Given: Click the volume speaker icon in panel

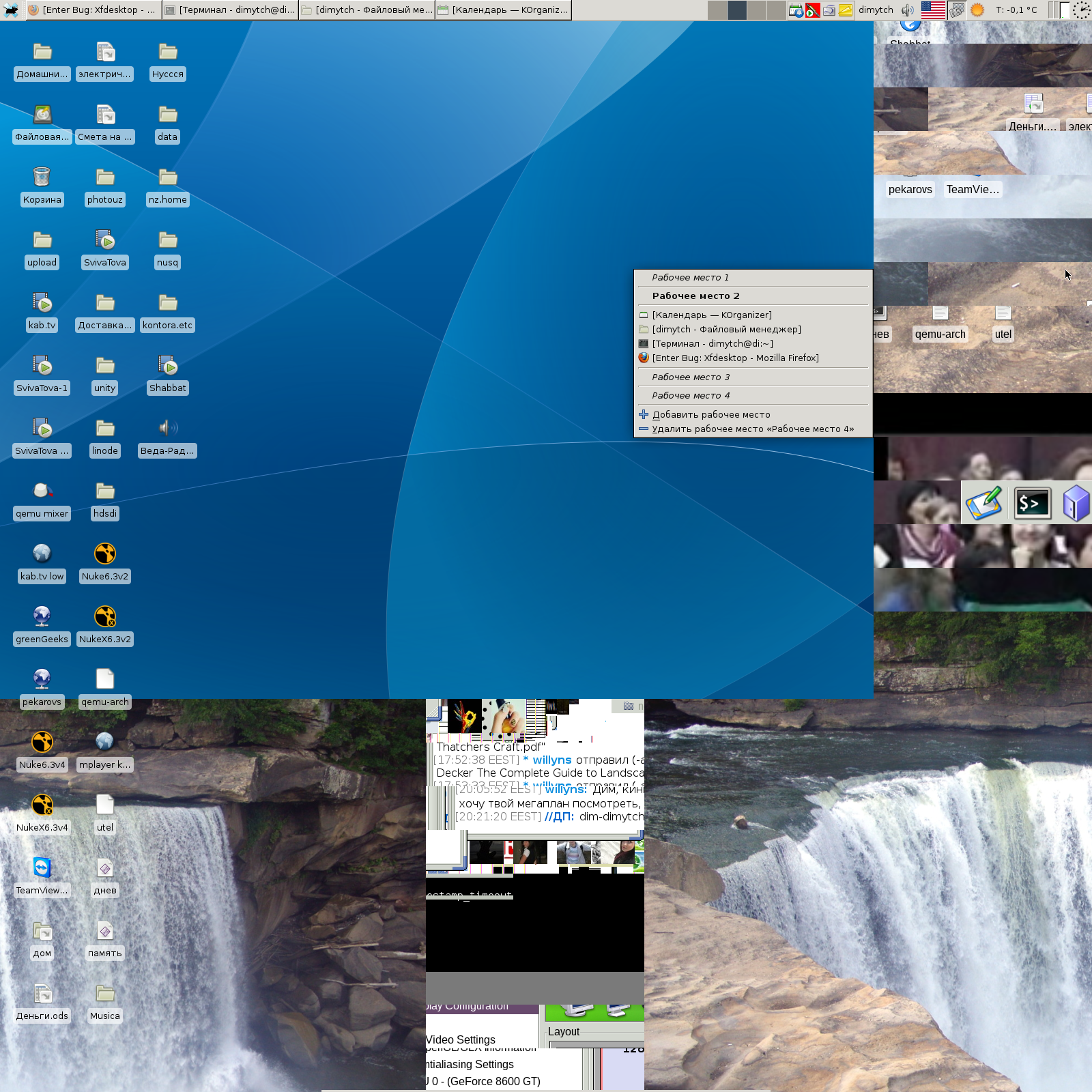Looking at the screenshot, I should (x=908, y=10).
